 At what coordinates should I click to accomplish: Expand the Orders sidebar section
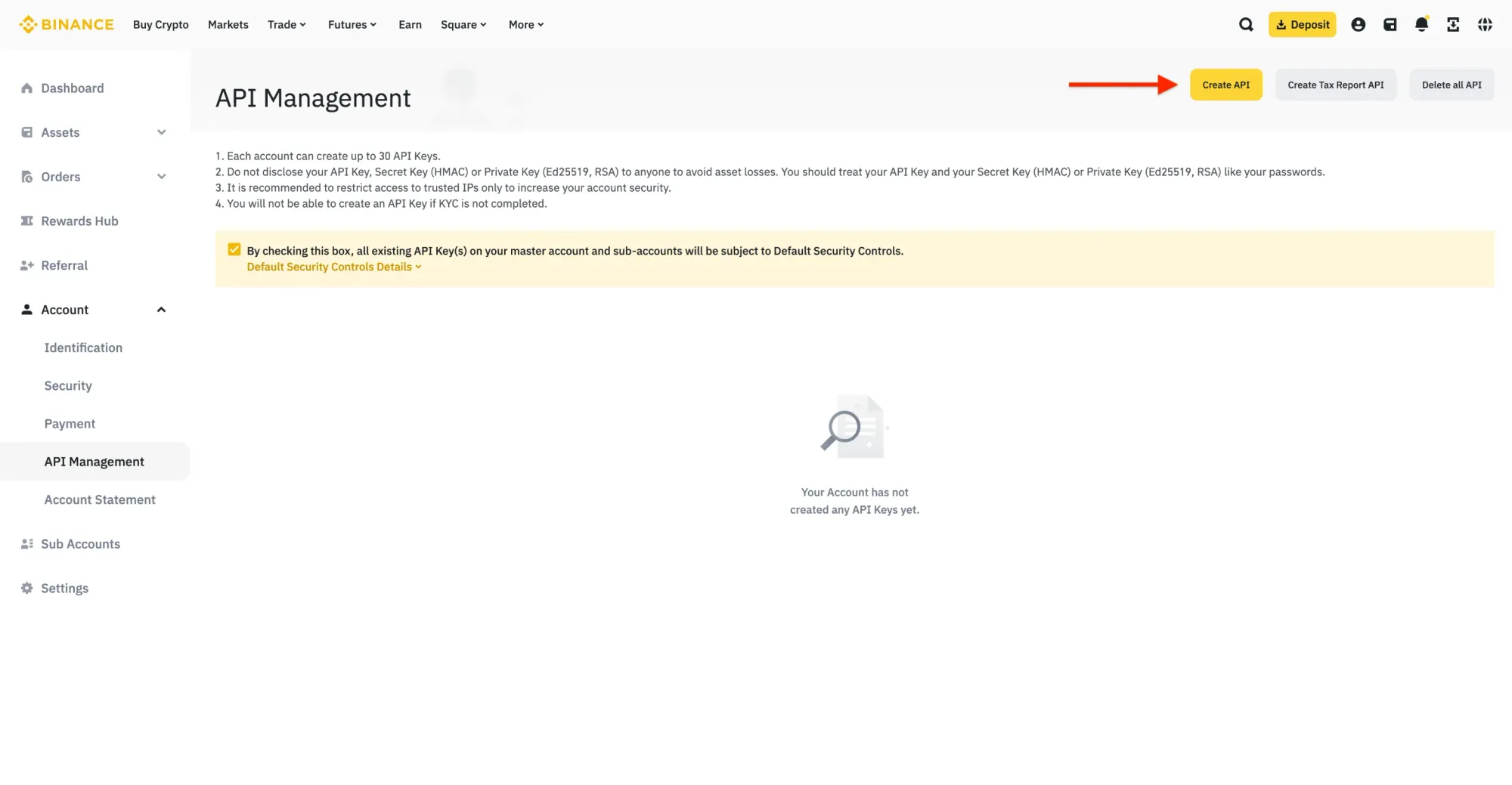(161, 177)
